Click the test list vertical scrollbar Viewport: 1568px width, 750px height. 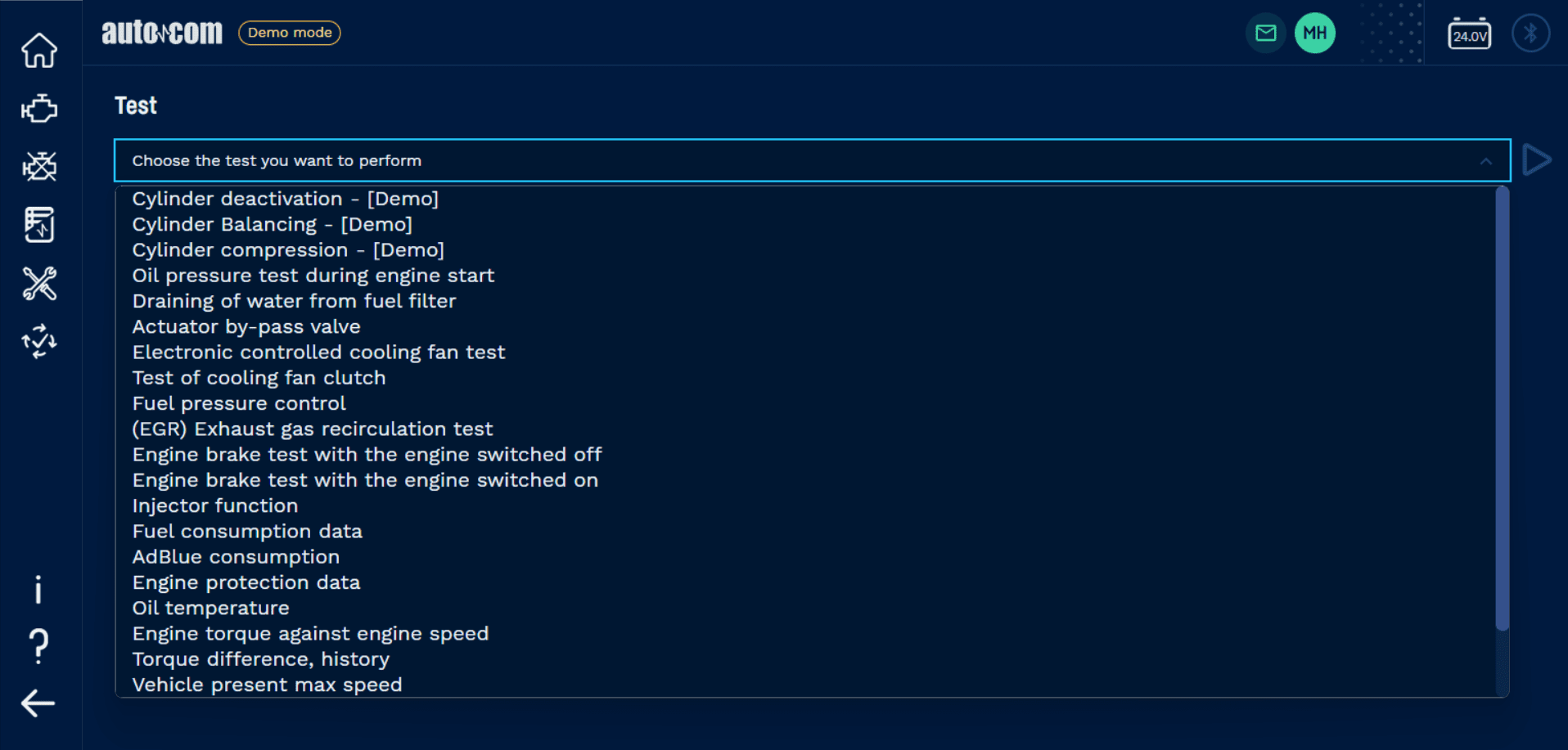pyautogui.click(x=1501, y=409)
